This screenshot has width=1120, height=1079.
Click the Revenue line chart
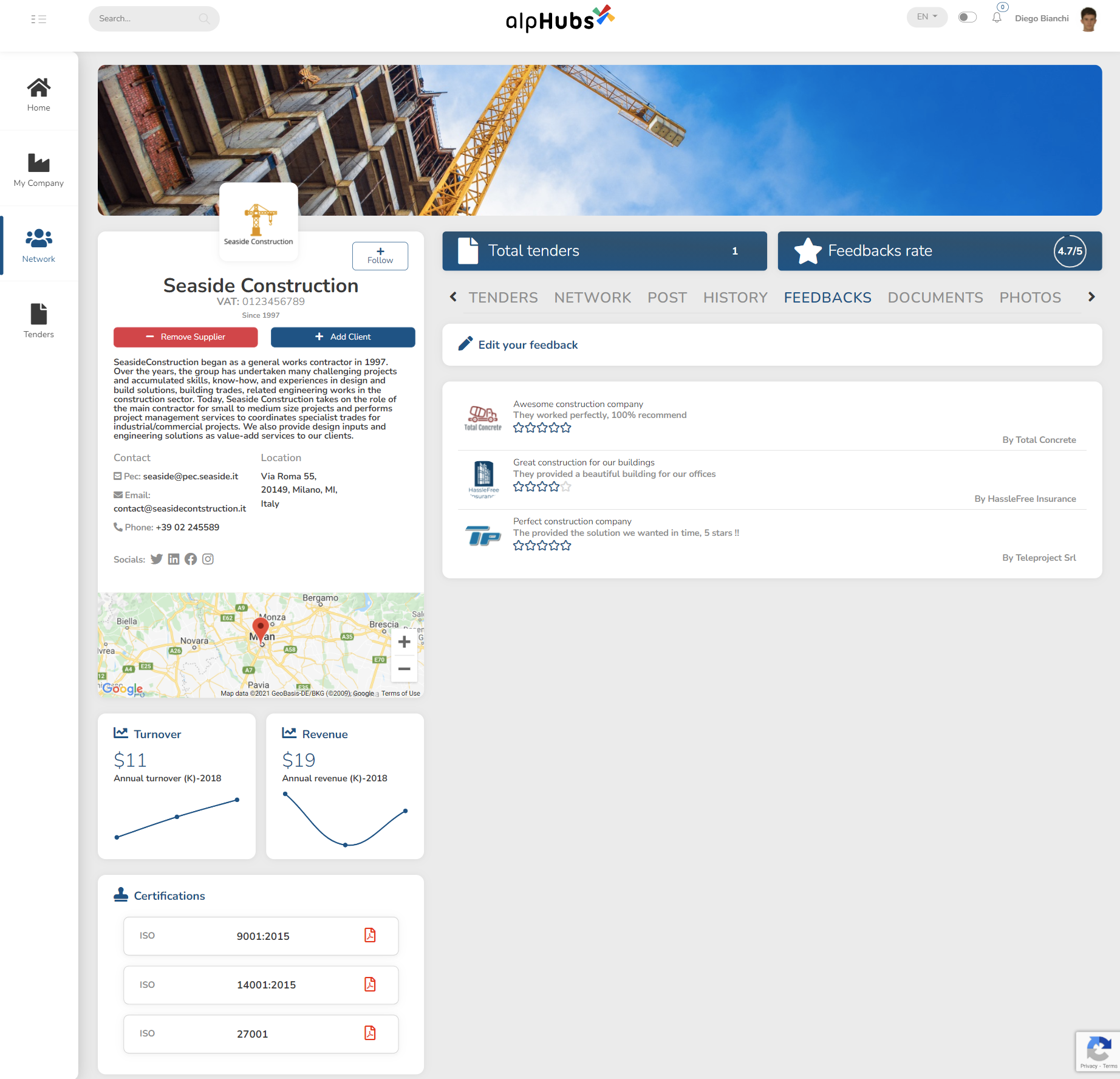[x=345, y=819]
